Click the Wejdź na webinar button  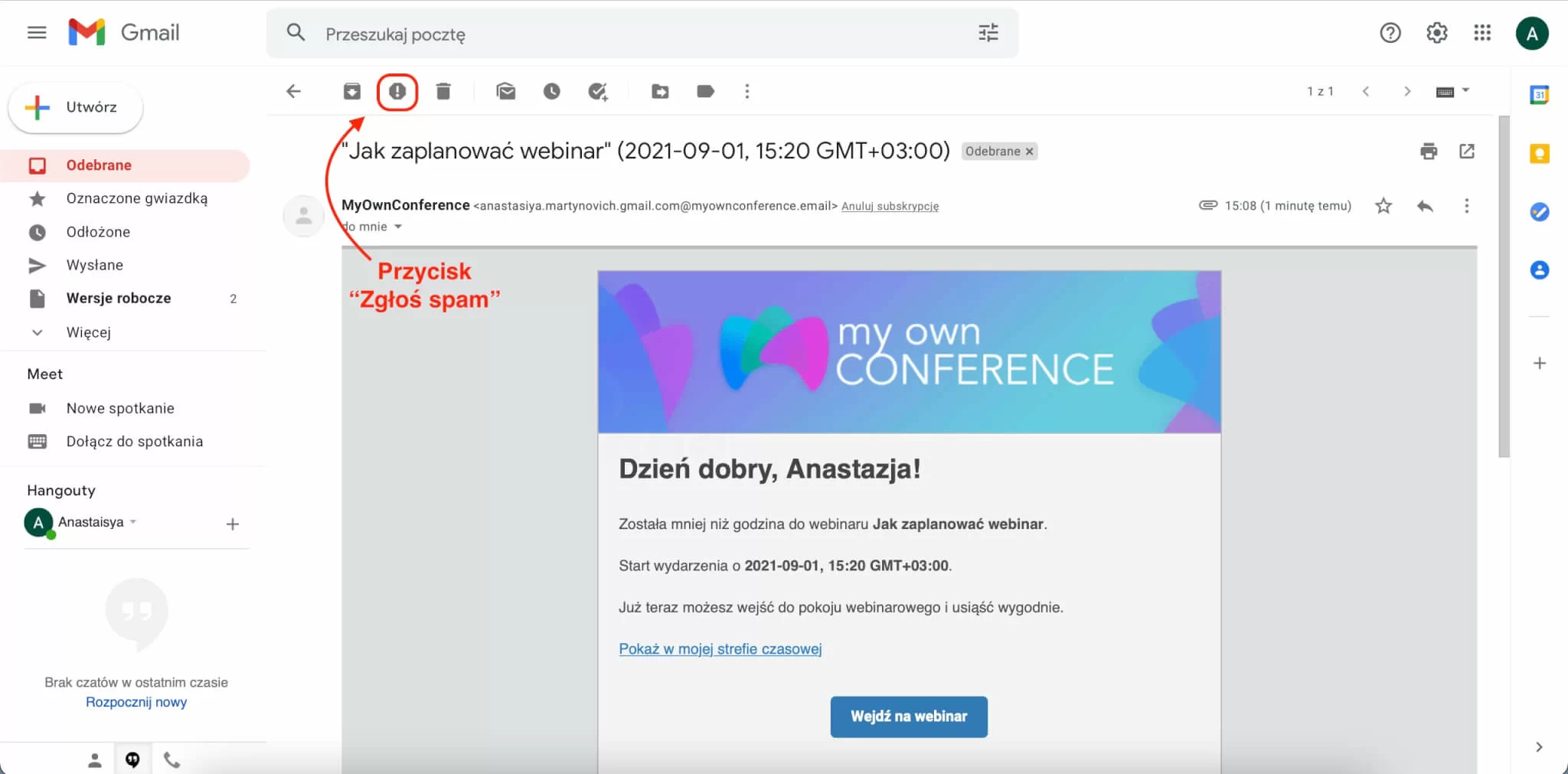[908, 717]
